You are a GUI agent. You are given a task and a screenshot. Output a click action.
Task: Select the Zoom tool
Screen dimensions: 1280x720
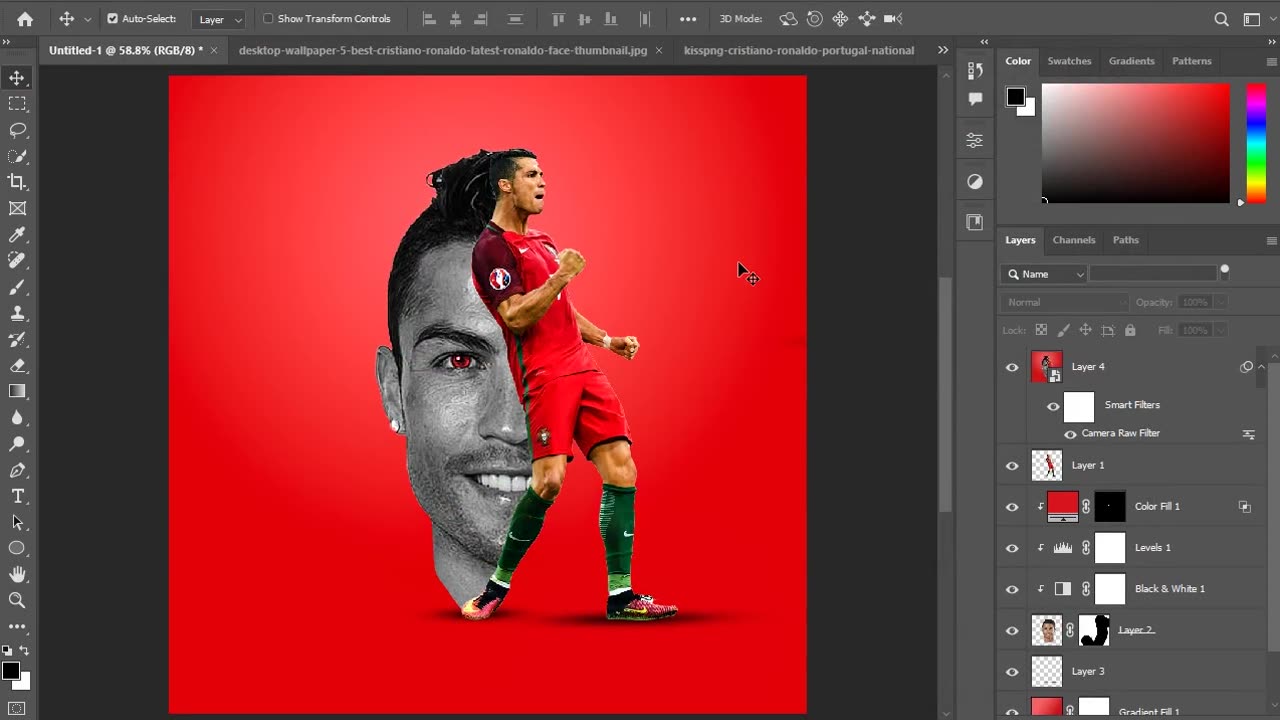click(x=17, y=600)
